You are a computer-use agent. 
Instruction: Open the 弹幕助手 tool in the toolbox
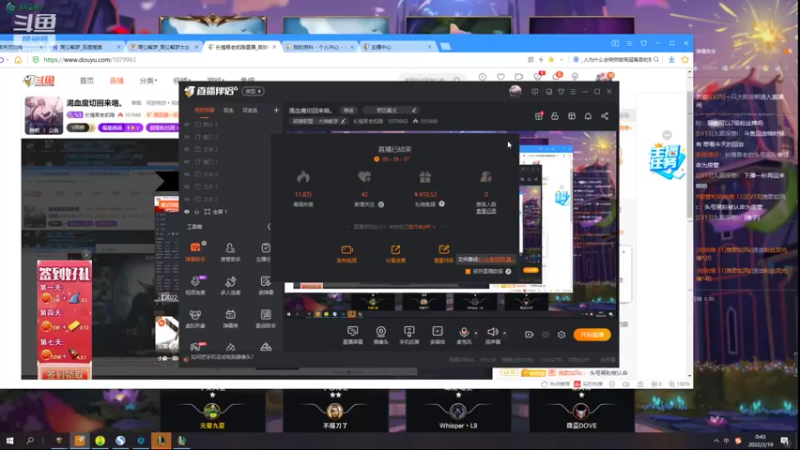(x=195, y=252)
